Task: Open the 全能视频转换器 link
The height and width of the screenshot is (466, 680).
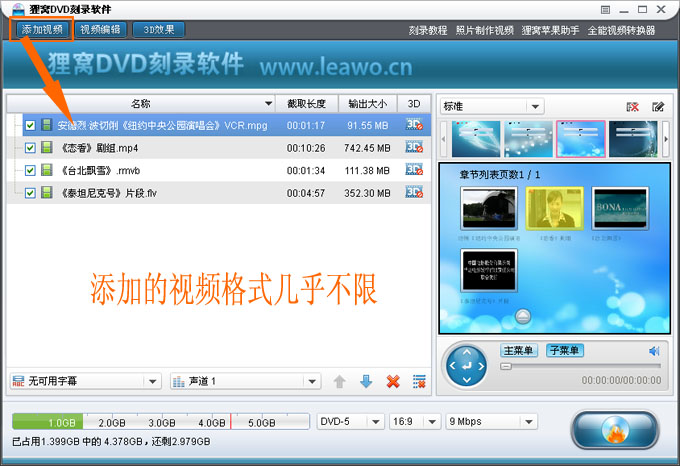Action: pos(621,30)
